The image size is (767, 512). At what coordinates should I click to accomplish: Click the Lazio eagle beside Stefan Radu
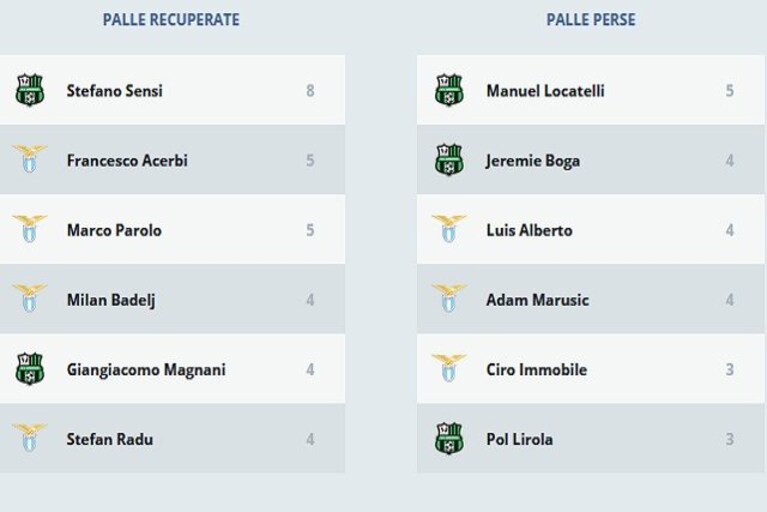pyautogui.click(x=29, y=438)
